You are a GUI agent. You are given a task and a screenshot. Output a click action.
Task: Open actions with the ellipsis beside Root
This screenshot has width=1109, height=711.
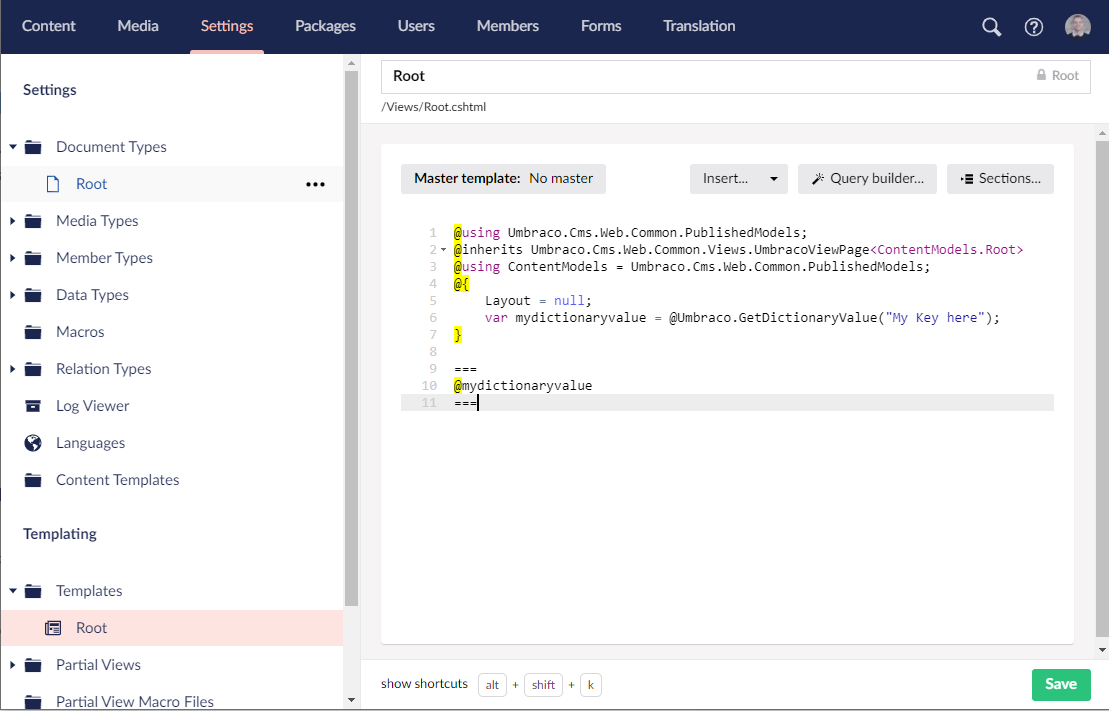315,184
